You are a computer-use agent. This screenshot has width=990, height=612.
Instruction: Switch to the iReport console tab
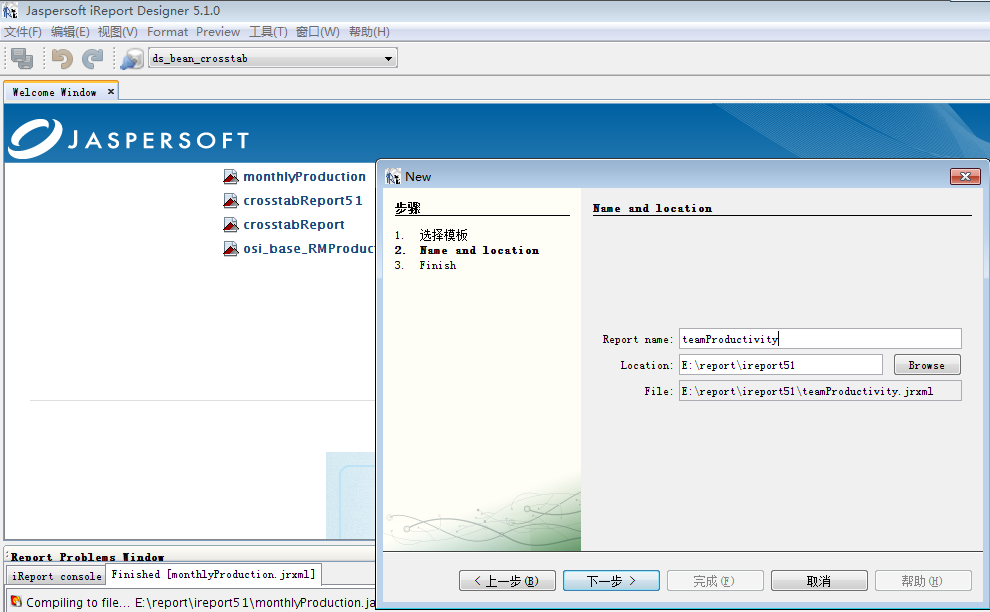(x=57, y=576)
